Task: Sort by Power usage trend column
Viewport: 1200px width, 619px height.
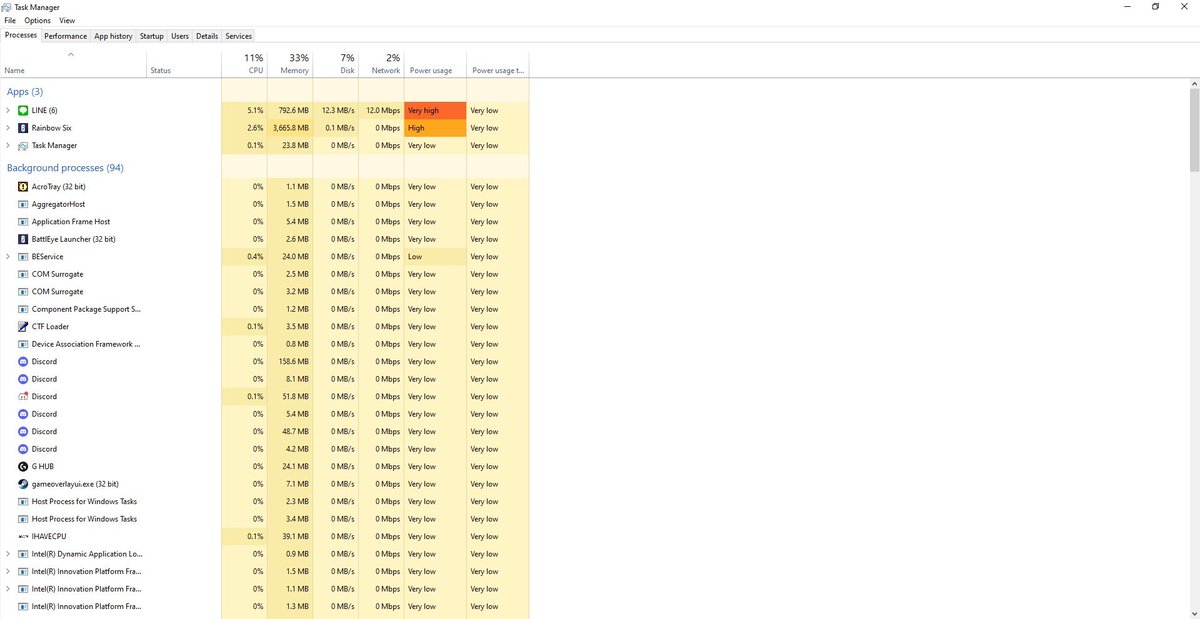Action: click(497, 63)
